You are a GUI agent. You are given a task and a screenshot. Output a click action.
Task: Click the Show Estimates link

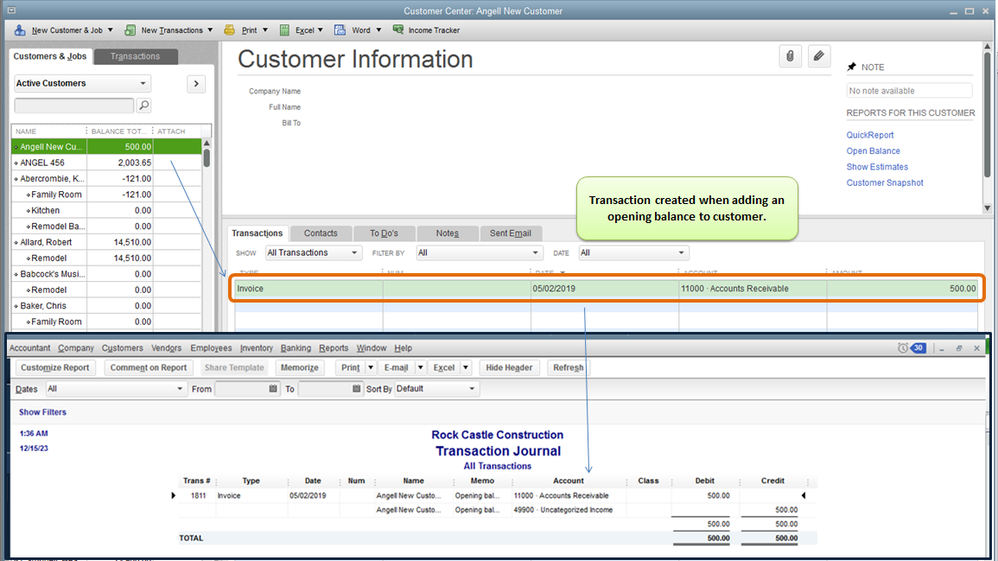877,167
